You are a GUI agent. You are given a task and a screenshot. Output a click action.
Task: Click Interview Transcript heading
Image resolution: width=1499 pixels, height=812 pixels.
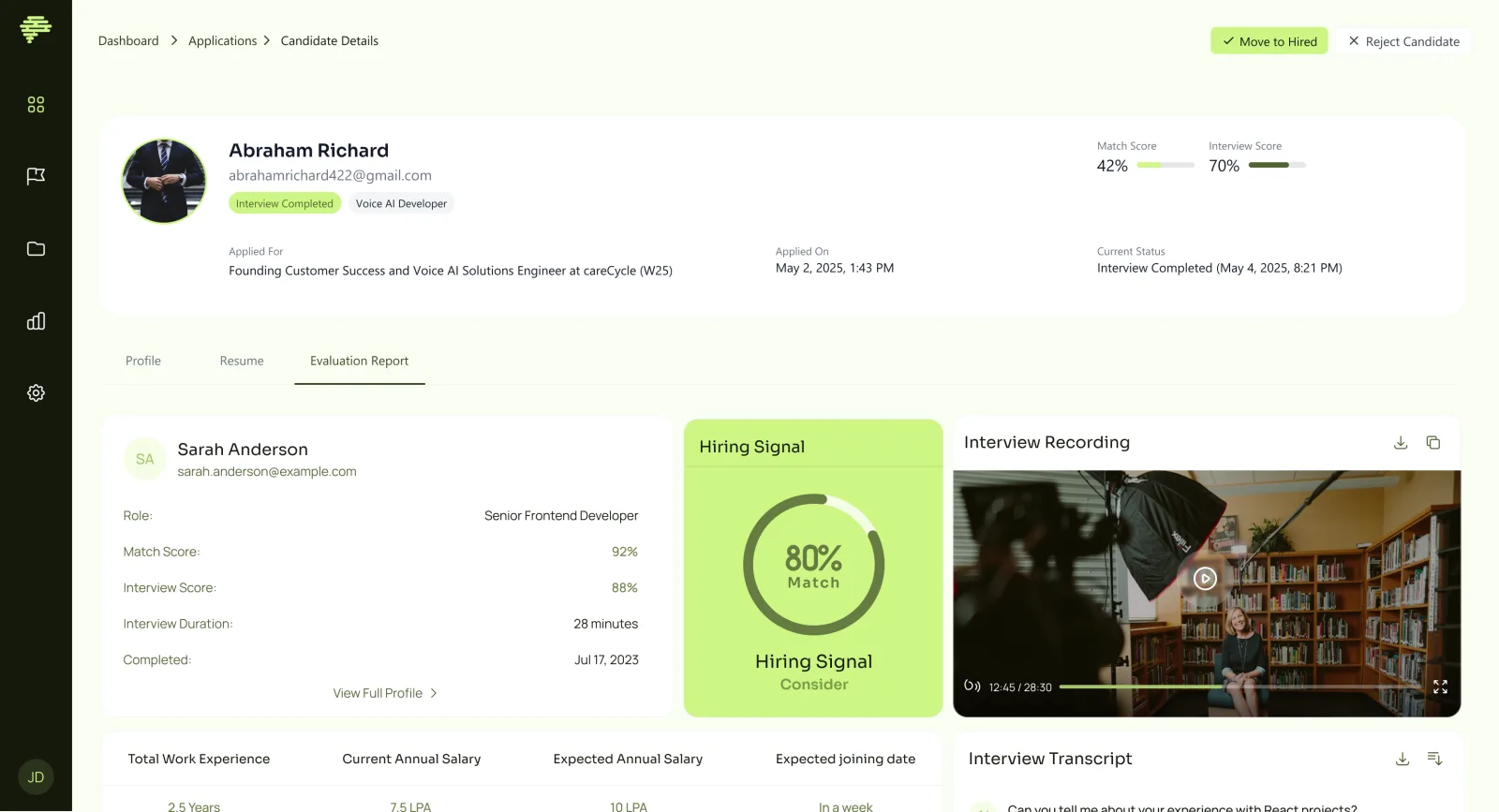(1050, 759)
